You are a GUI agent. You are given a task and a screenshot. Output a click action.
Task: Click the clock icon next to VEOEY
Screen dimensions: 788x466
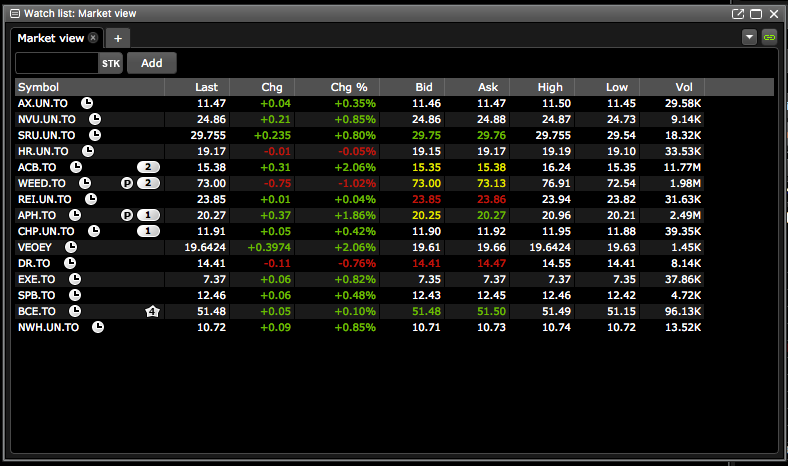pos(71,247)
